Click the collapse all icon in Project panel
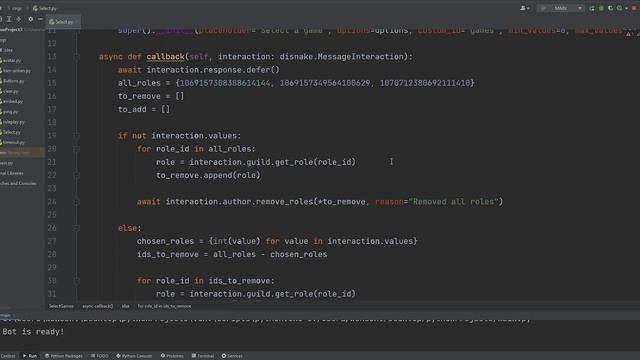 (x=19, y=19)
